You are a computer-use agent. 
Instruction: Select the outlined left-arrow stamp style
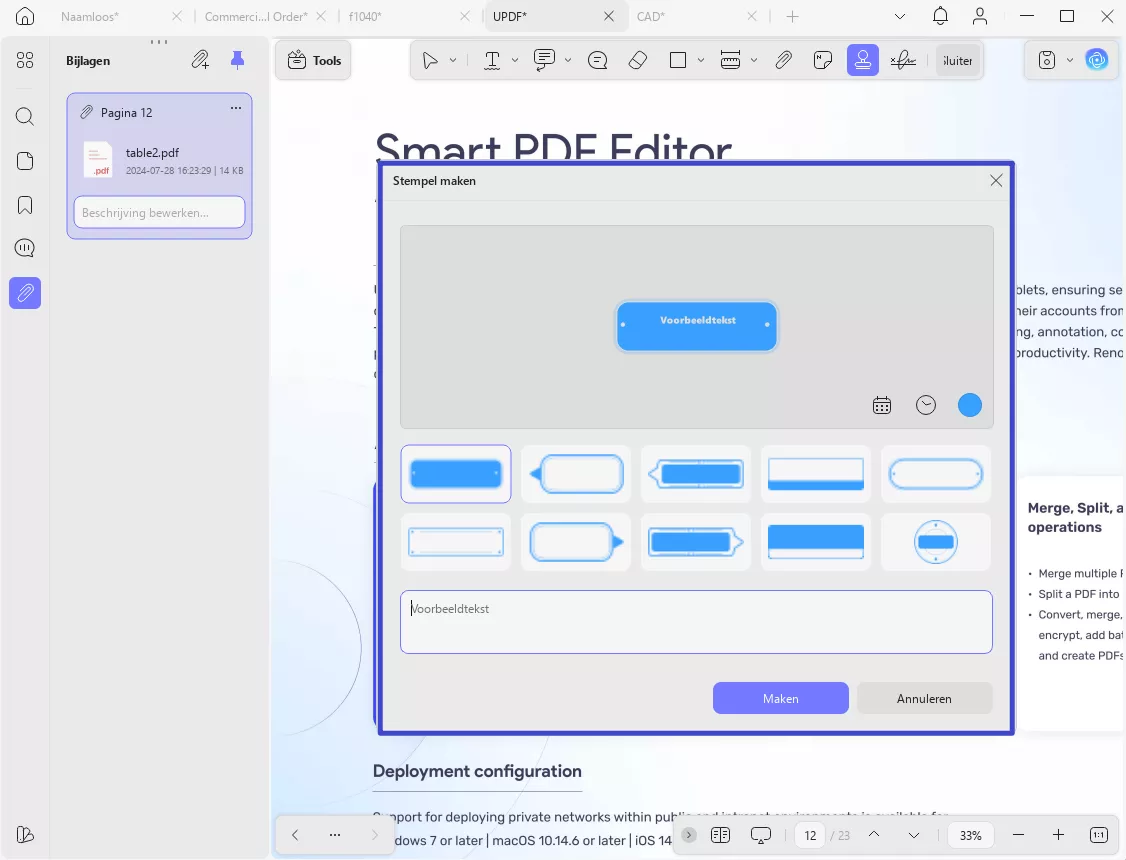(576, 474)
